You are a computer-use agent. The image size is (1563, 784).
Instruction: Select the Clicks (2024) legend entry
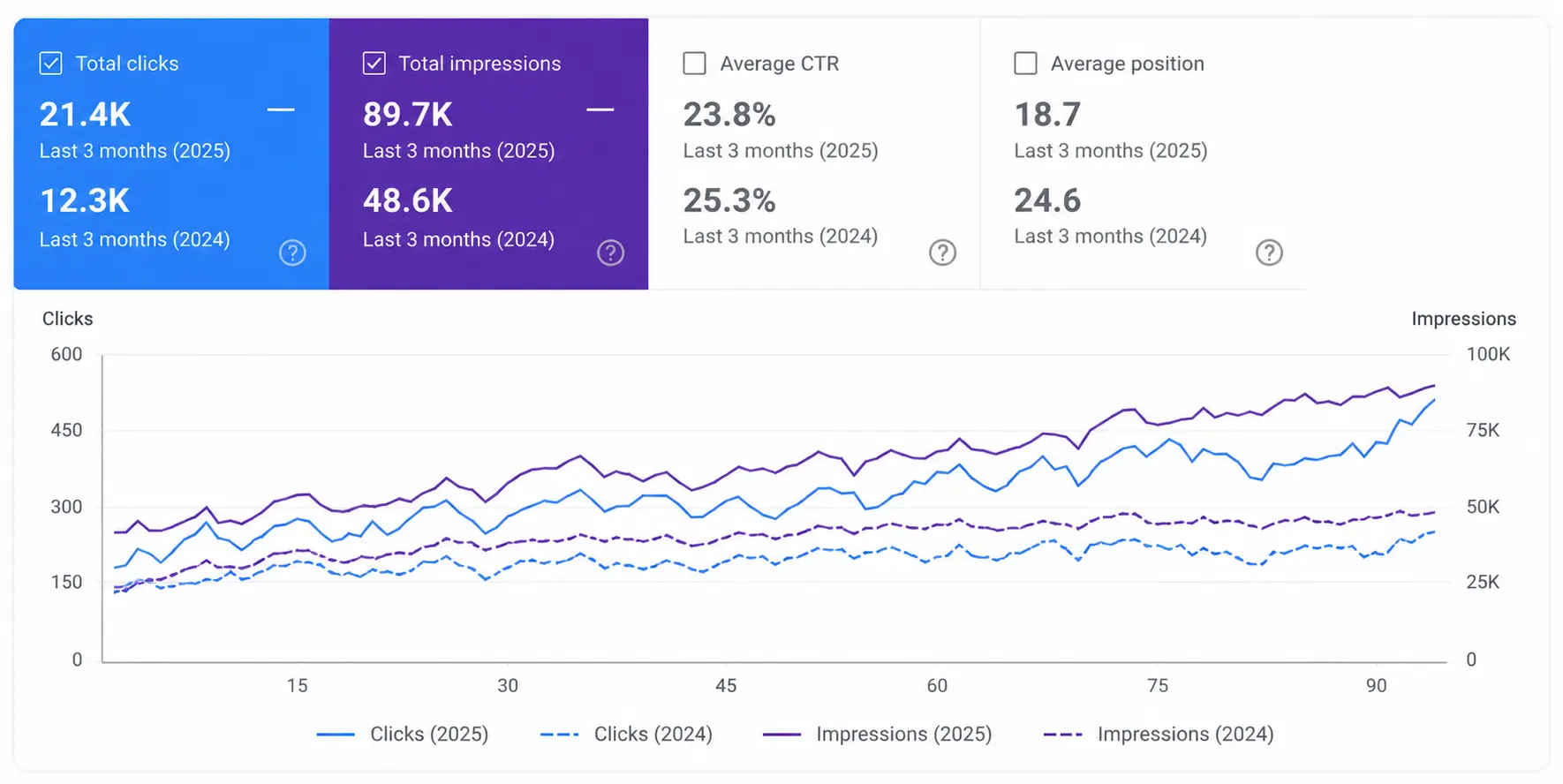click(x=626, y=734)
